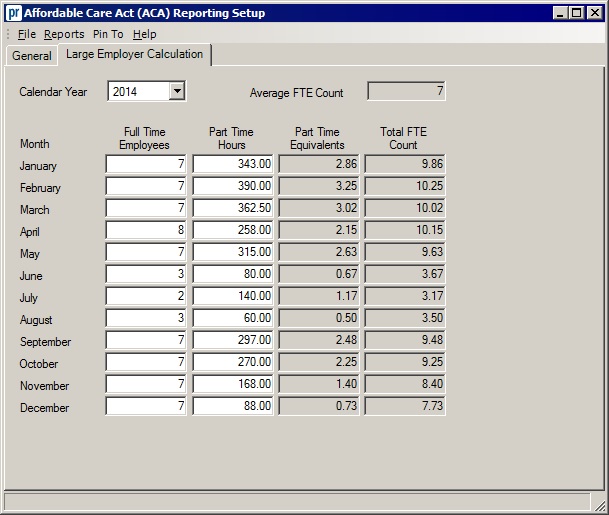This screenshot has height=515, width=609.
Task: Click December Total FTE Count 7.73
Action: pyautogui.click(x=405, y=406)
